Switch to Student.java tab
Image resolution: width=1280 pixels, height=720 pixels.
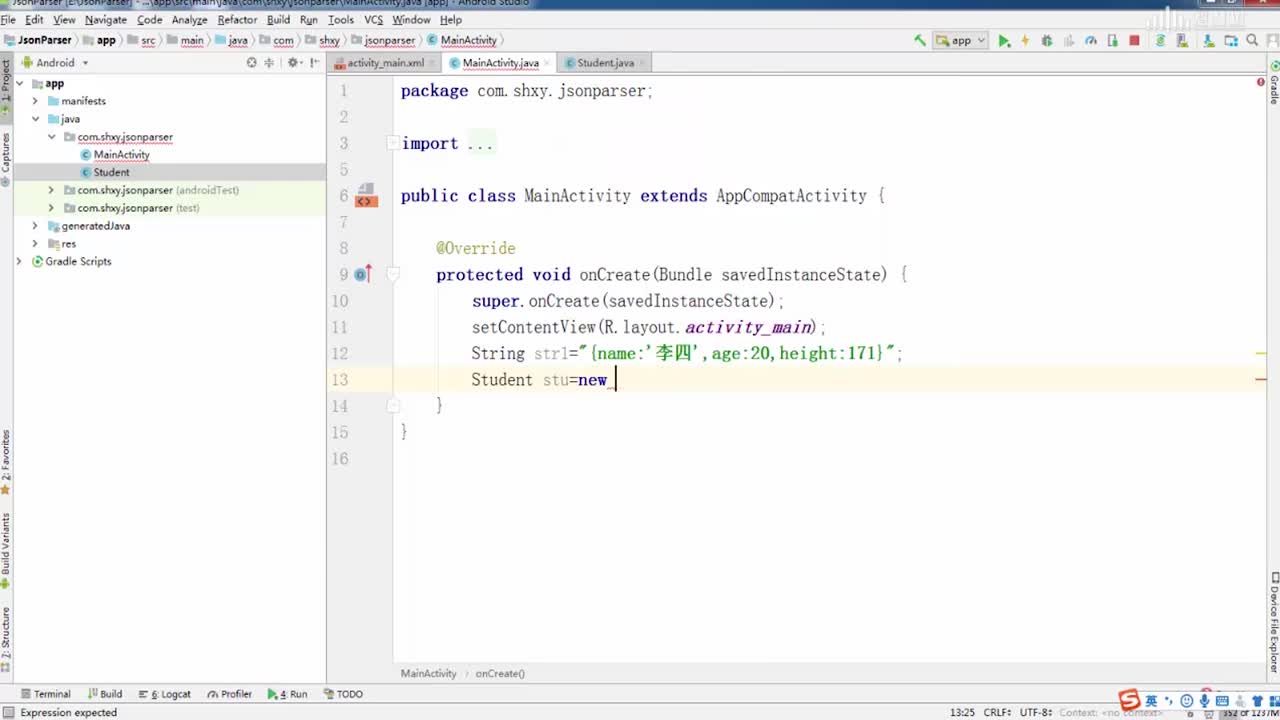pos(605,63)
